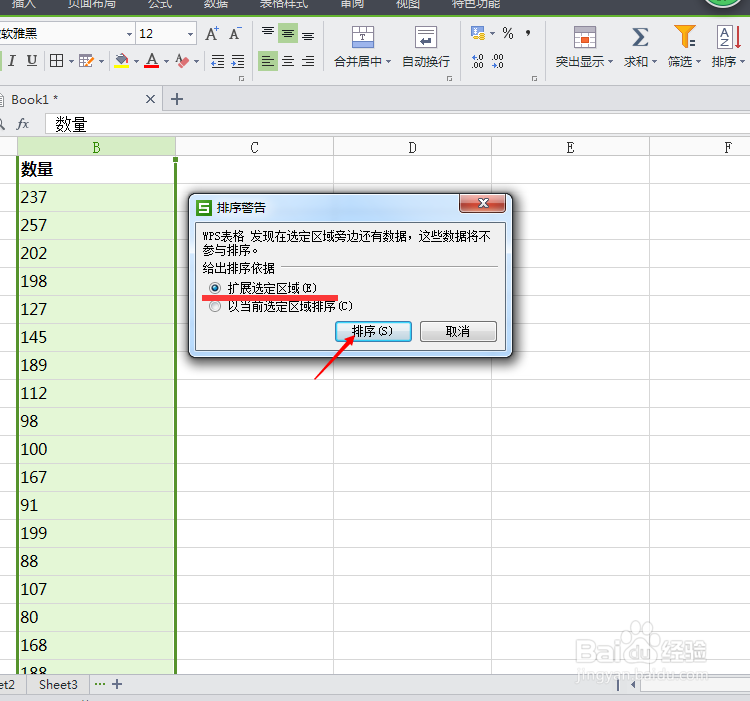750x701 pixels.
Task: Align text right
Action: [308, 61]
